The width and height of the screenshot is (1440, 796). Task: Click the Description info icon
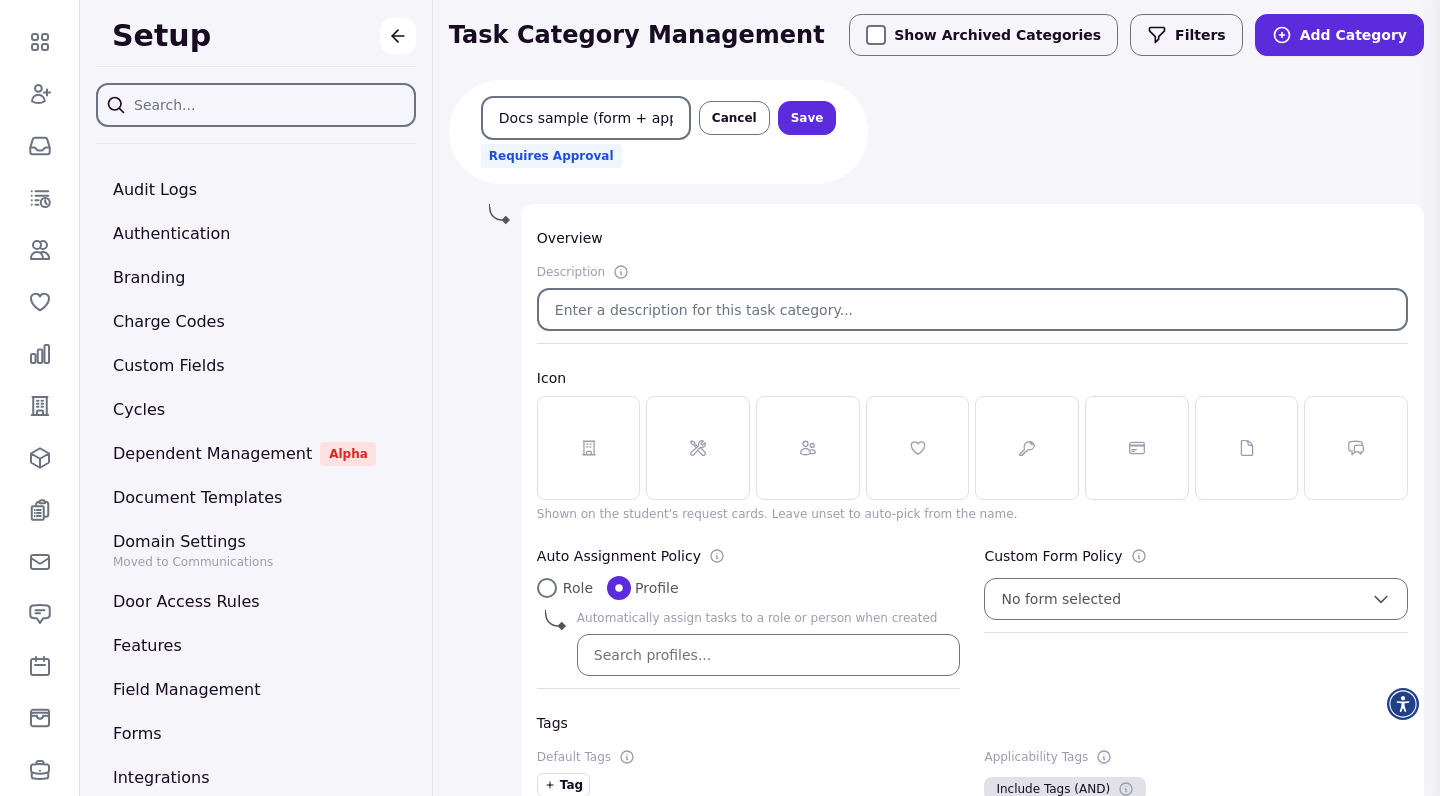point(621,272)
